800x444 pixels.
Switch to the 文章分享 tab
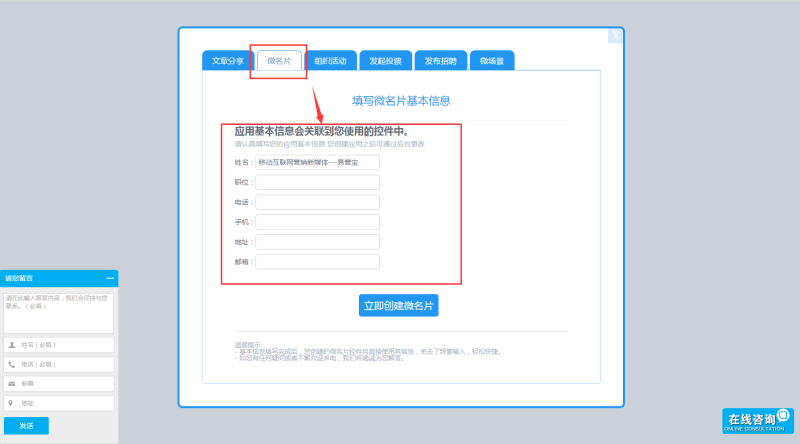pyautogui.click(x=228, y=61)
